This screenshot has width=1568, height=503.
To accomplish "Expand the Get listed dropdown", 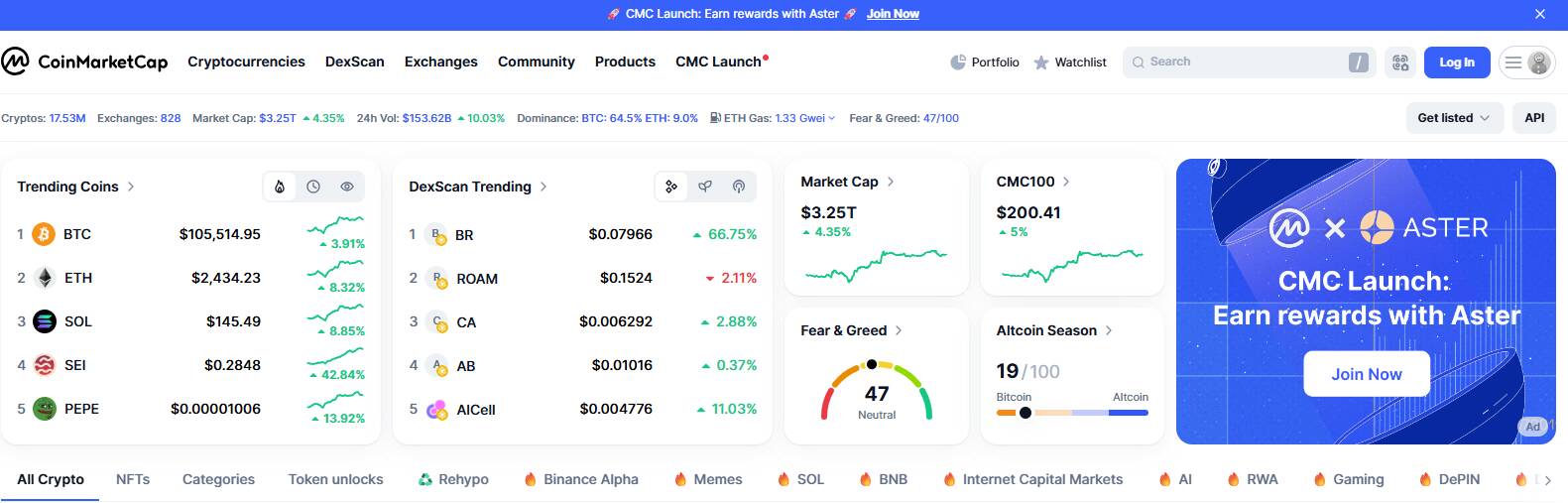I will [x=1454, y=118].
